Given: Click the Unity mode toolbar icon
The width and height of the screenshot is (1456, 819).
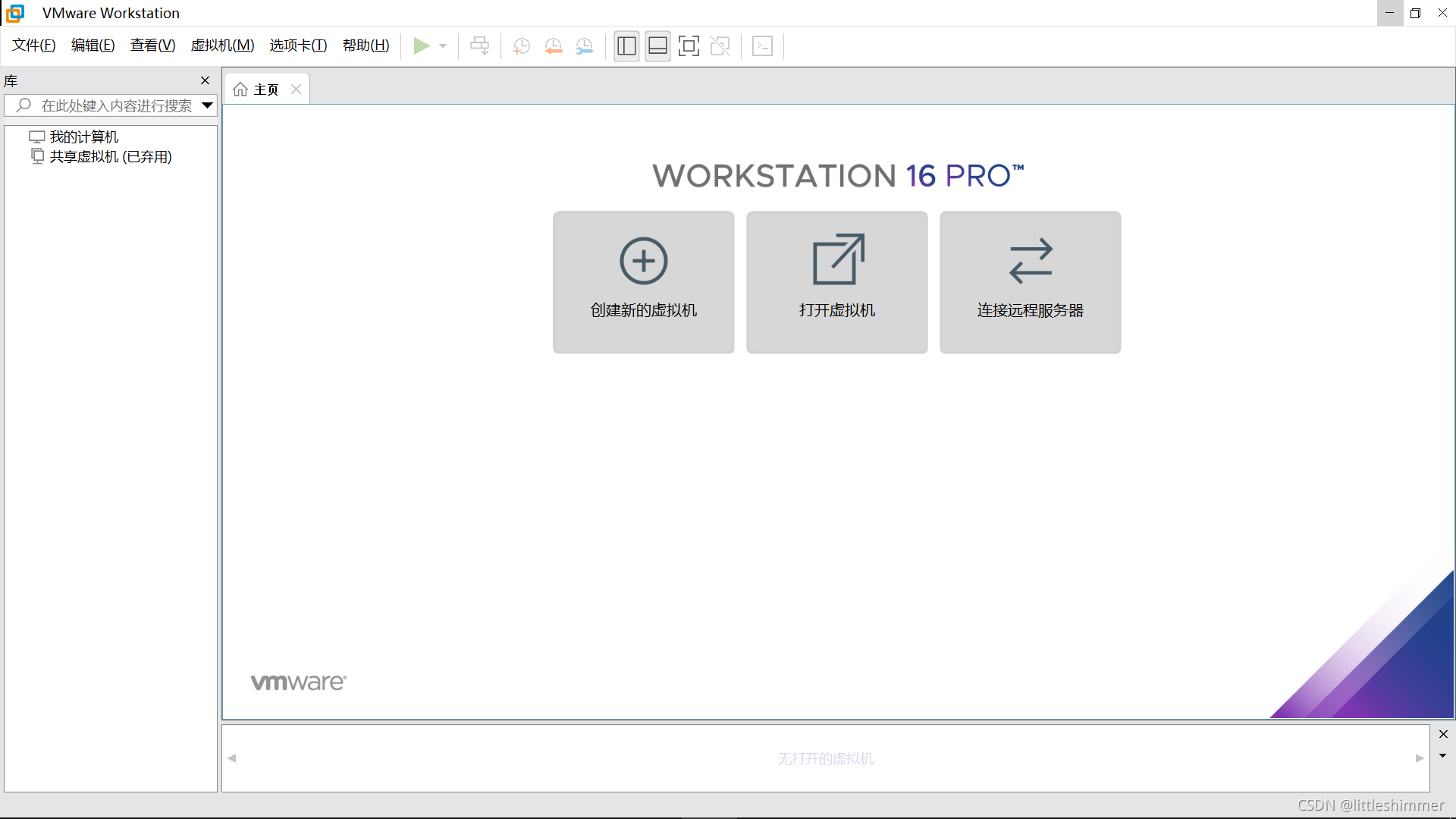Looking at the screenshot, I should click(x=720, y=46).
